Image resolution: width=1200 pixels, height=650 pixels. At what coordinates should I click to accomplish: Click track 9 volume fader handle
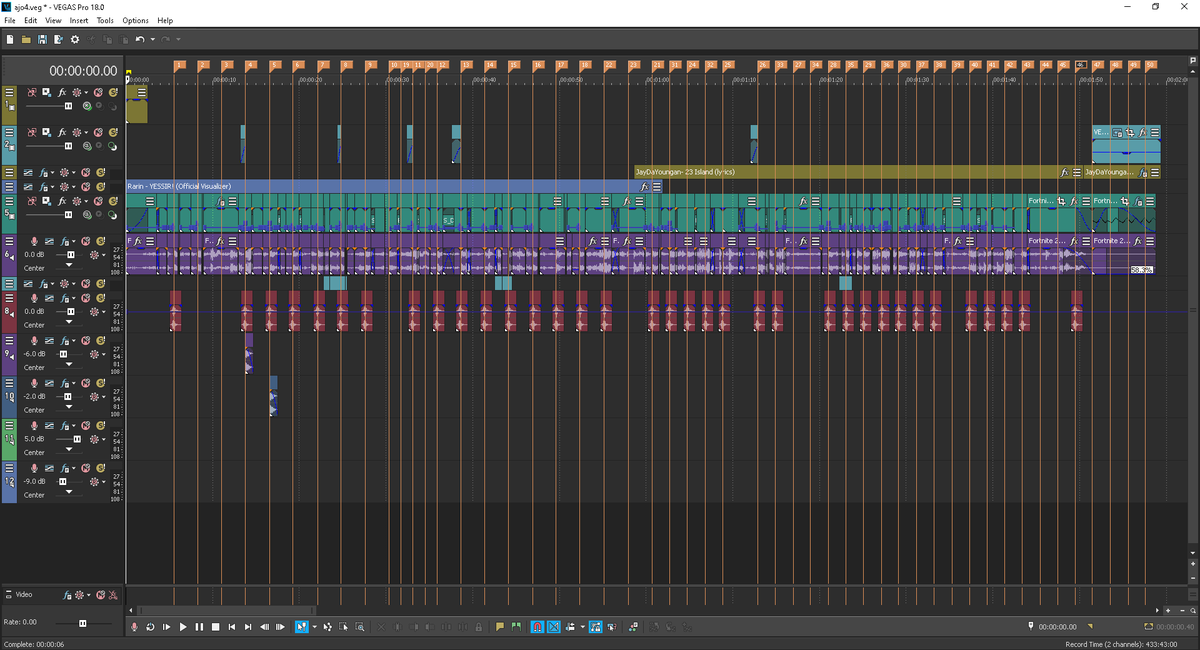63,354
